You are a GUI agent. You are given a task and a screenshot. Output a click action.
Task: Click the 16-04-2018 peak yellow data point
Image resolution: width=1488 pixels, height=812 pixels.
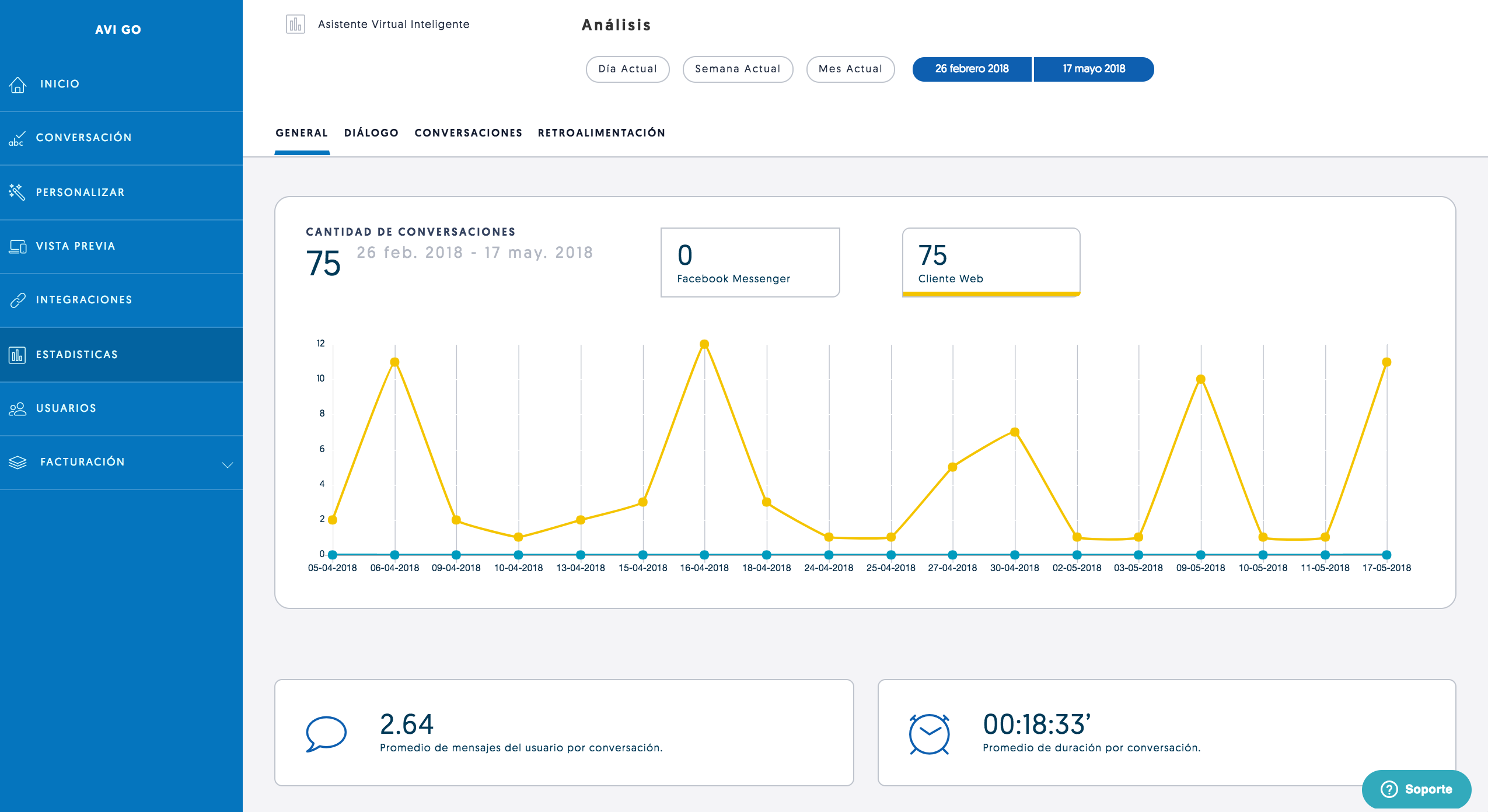click(x=704, y=344)
